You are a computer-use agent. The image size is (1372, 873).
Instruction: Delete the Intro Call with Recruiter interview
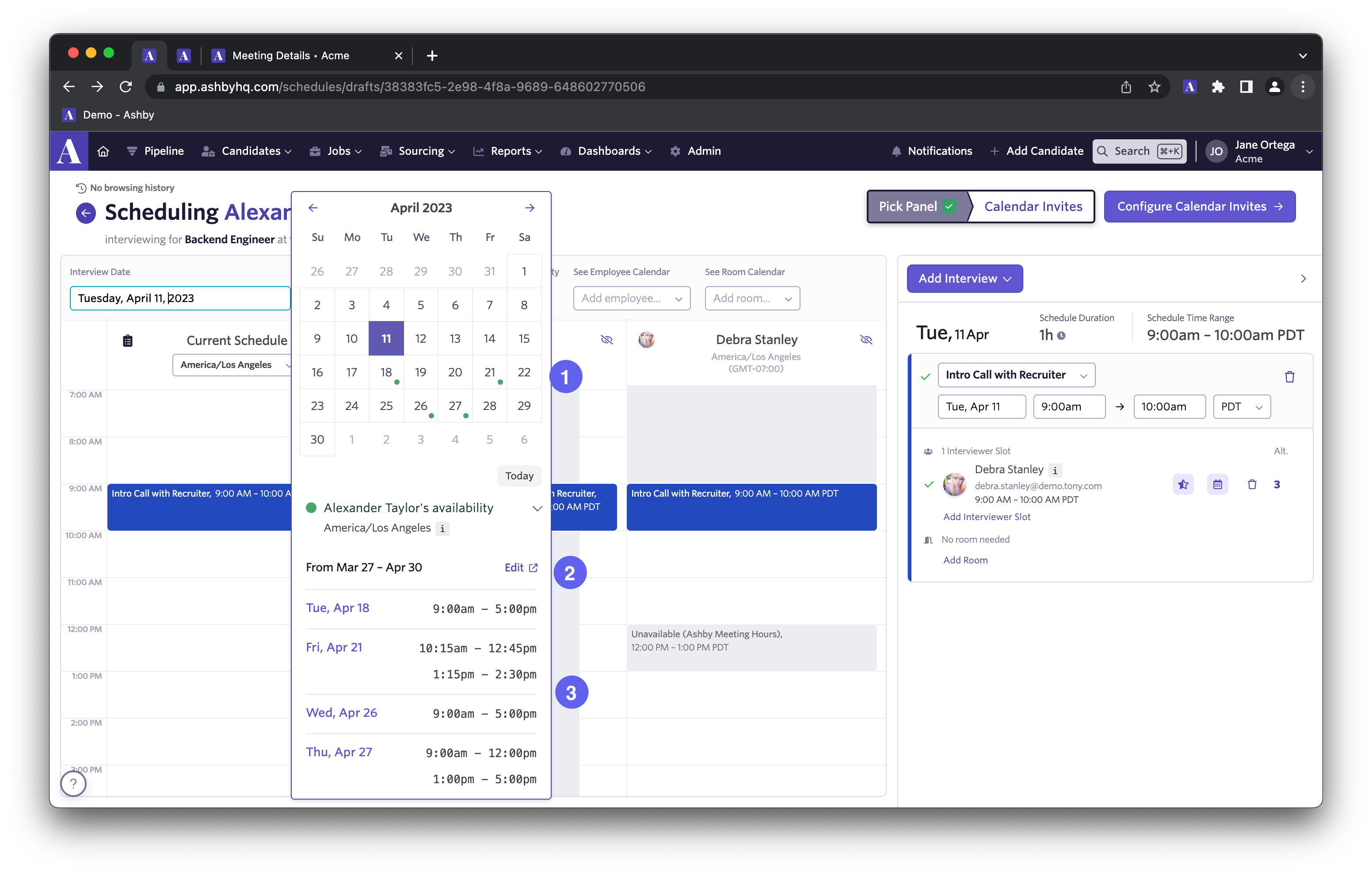pos(1289,376)
